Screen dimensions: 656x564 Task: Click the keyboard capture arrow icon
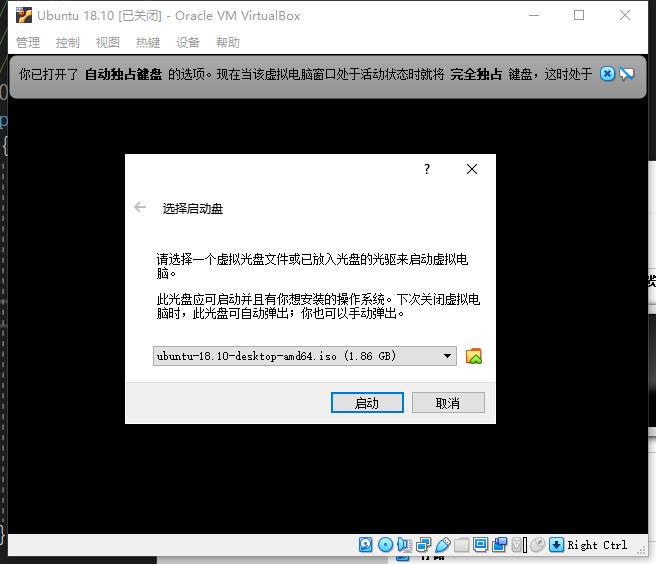556,545
